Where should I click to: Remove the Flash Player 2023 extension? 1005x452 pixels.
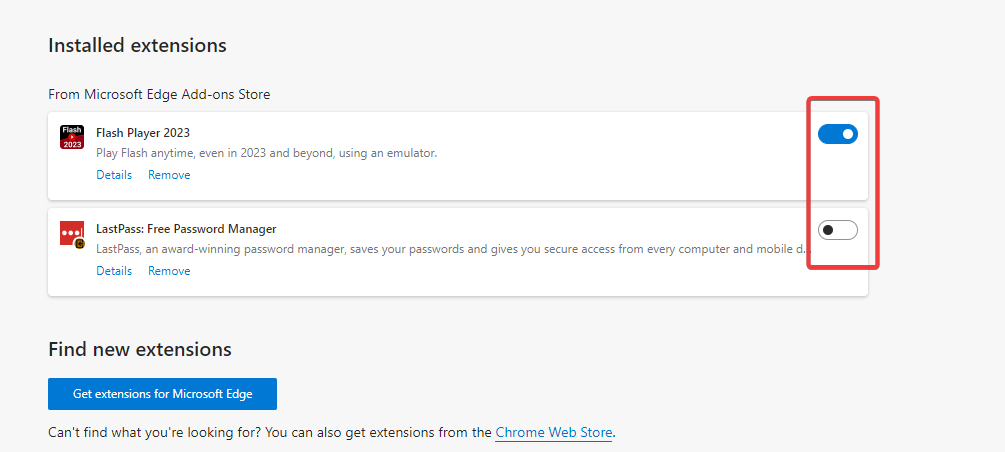click(x=169, y=175)
